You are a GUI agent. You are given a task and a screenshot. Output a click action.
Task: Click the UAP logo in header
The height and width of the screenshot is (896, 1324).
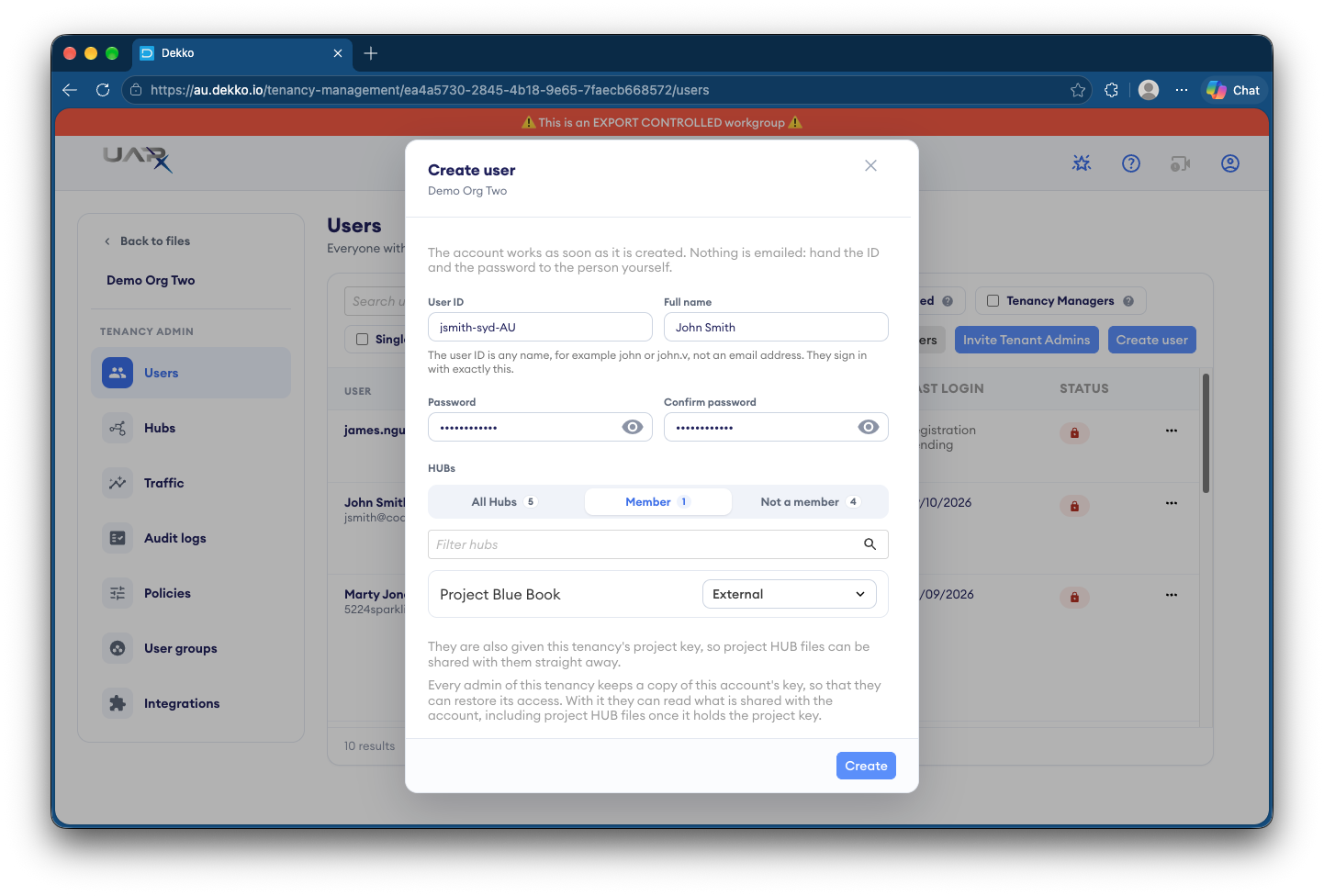[138, 160]
